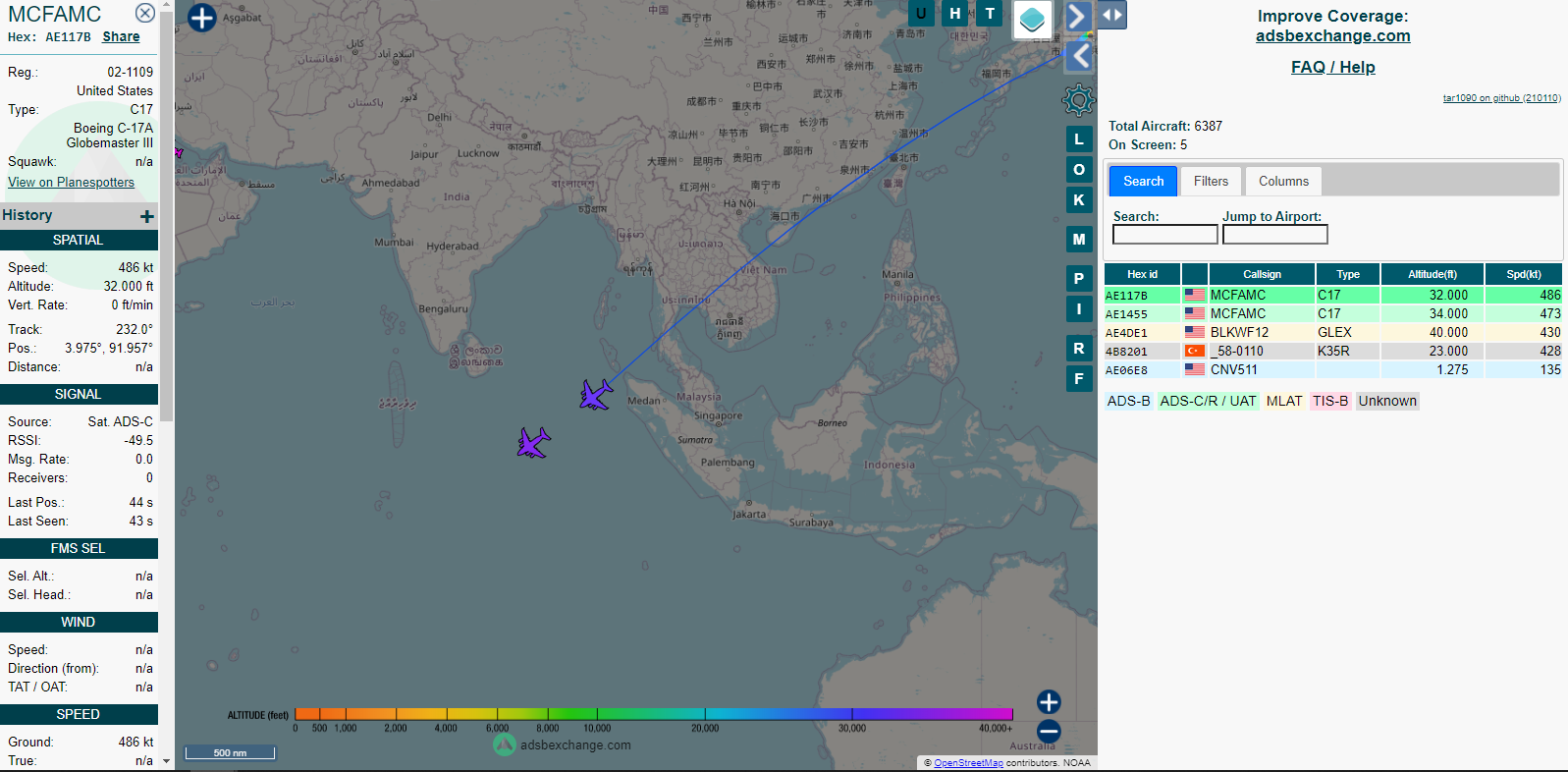The width and height of the screenshot is (1568, 772).
Task: Click the adsbexchange.com map logo
Action: (562, 744)
